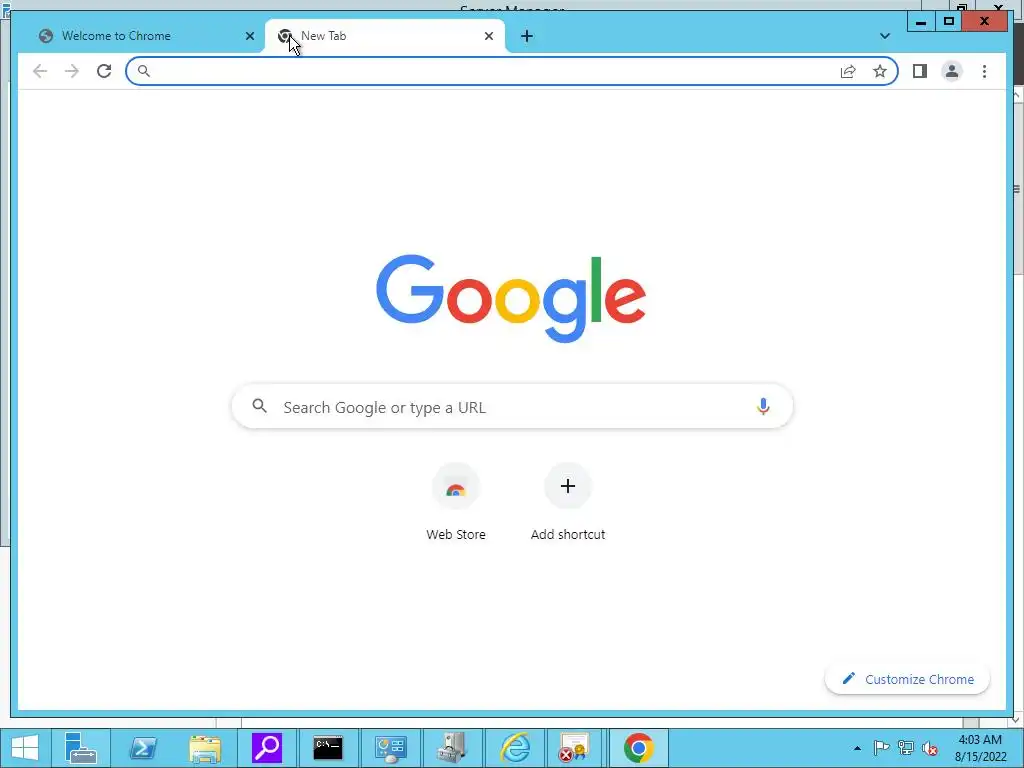Reload the current page
The height and width of the screenshot is (768, 1024).
[104, 71]
